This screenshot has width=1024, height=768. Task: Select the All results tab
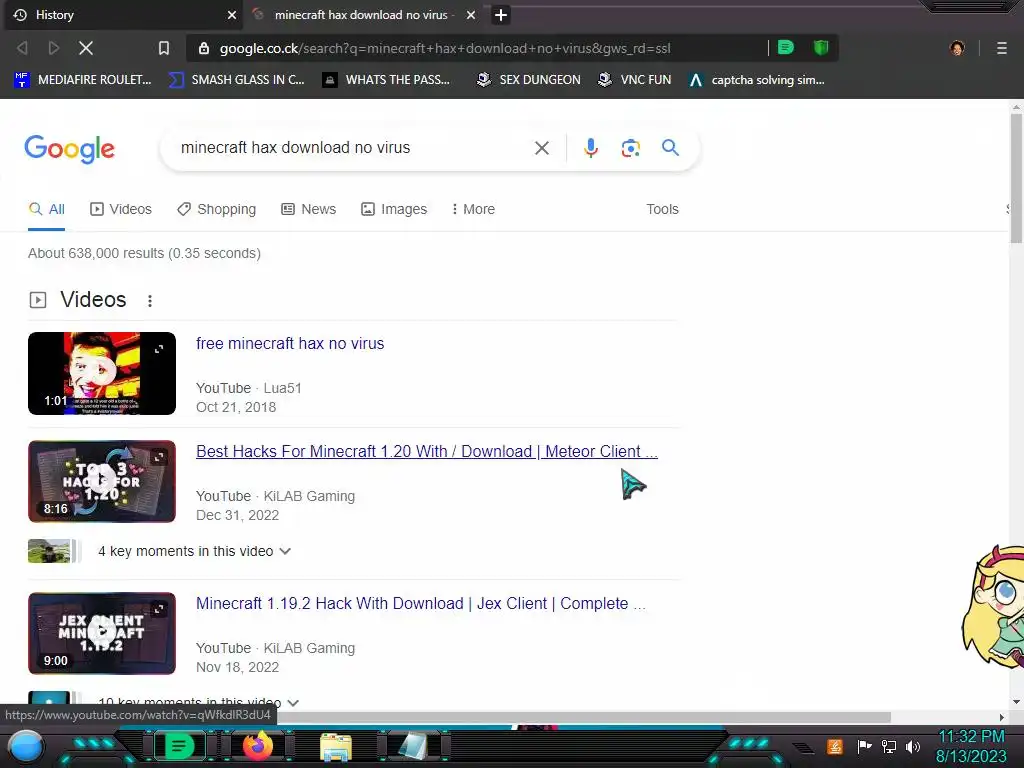tap(46, 209)
